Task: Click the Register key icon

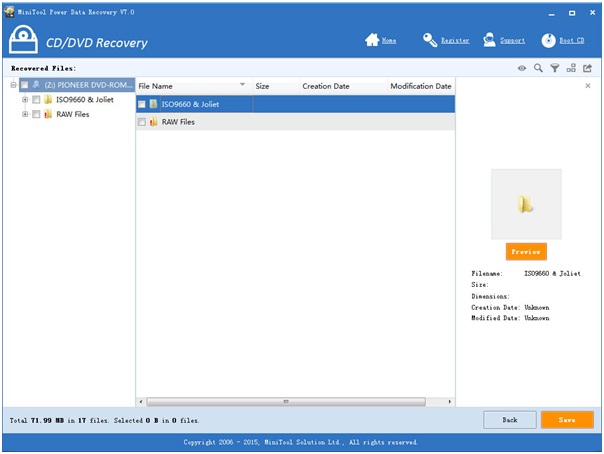Action: pyautogui.click(x=430, y=41)
